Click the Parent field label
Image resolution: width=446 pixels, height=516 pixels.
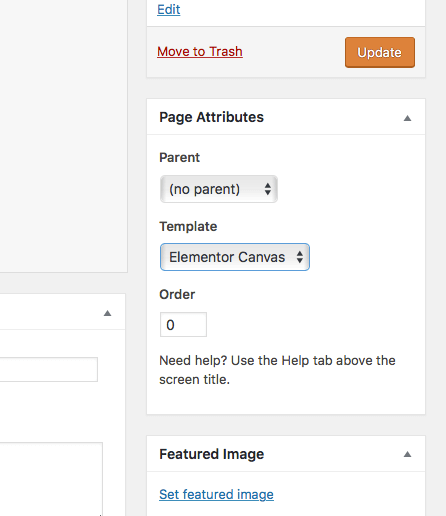point(179,157)
